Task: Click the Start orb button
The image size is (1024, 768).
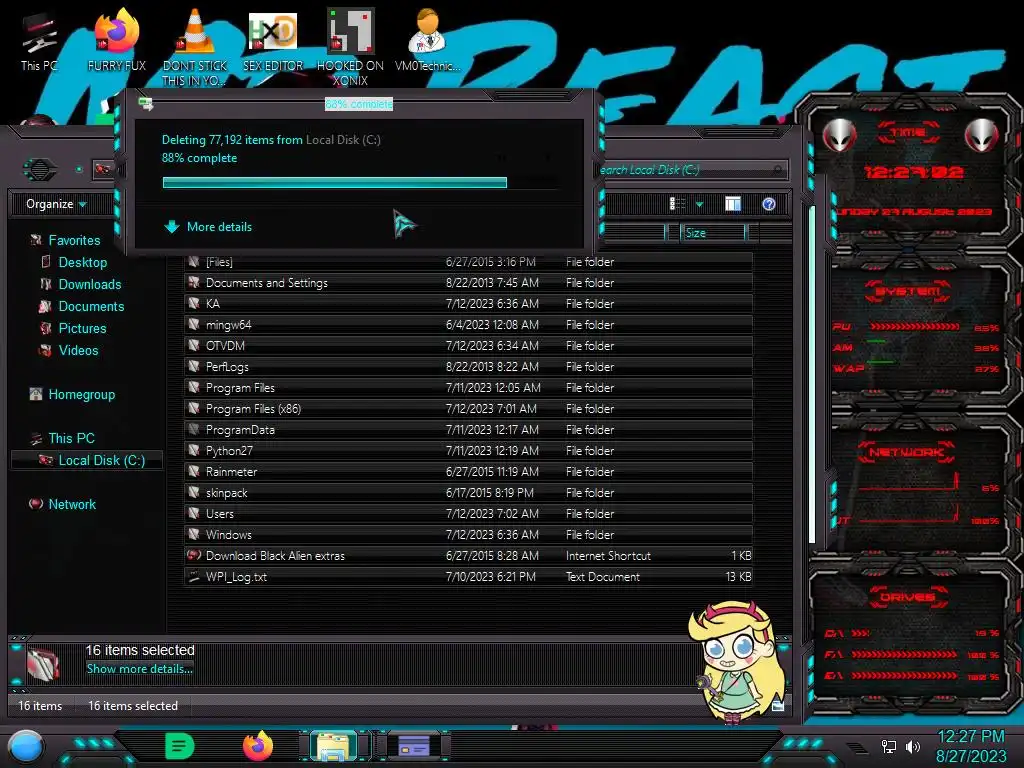Action: coord(25,746)
